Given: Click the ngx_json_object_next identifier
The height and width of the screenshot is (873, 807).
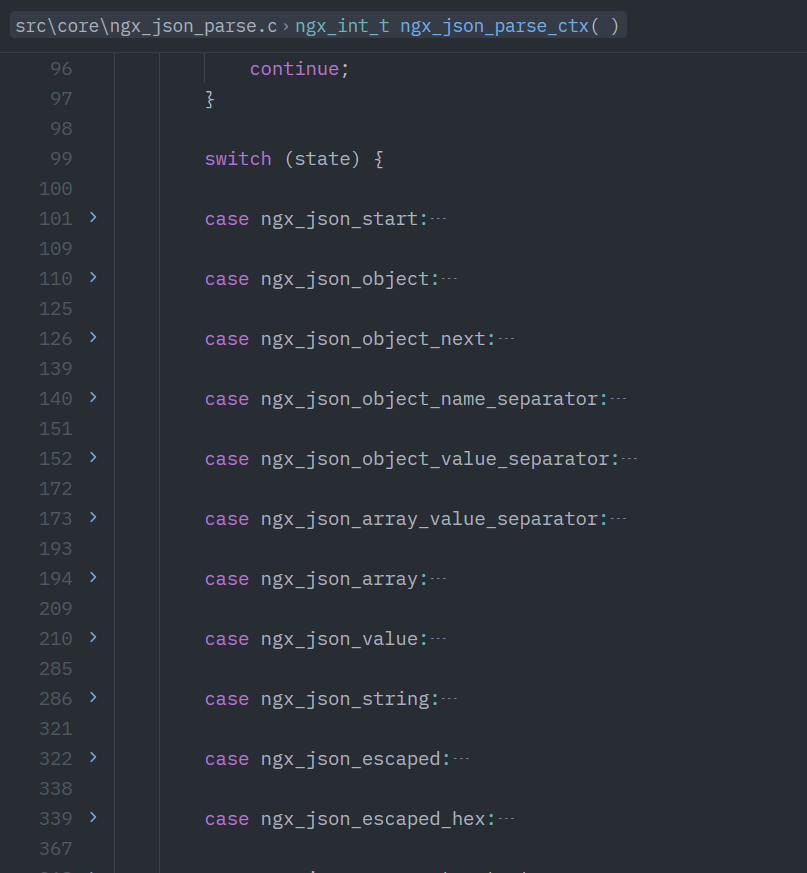Looking at the screenshot, I should 373,339.
